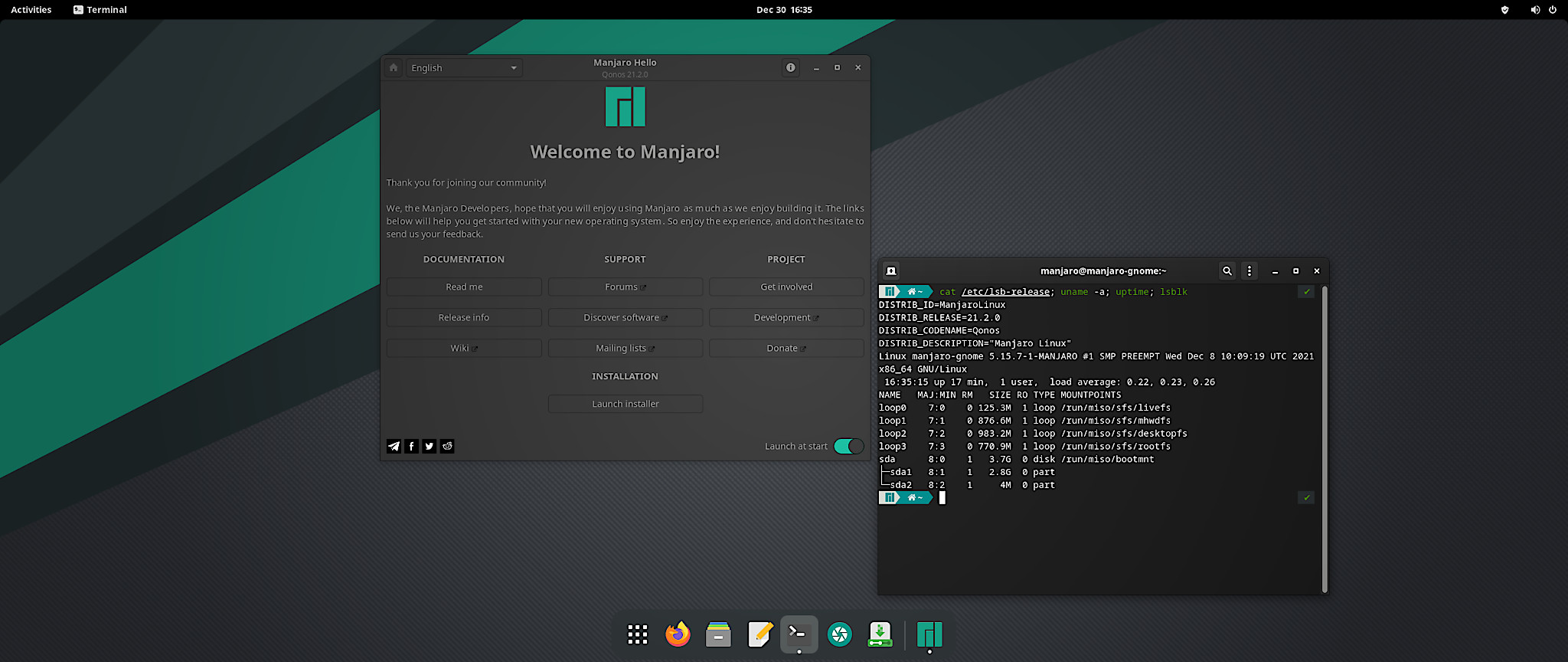Click the /run/miso/bootmnt mountpoint text

(x=1107, y=459)
